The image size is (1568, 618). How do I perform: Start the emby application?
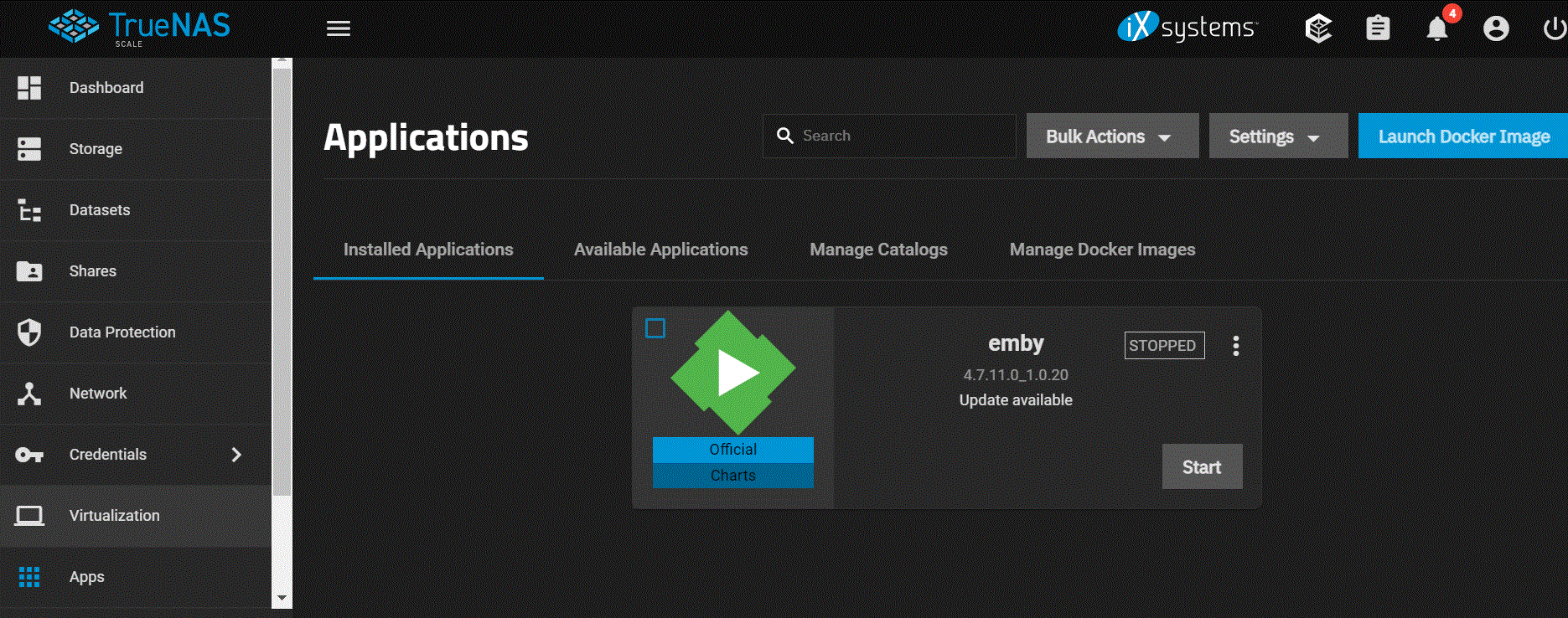pyautogui.click(x=1201, y=467)
